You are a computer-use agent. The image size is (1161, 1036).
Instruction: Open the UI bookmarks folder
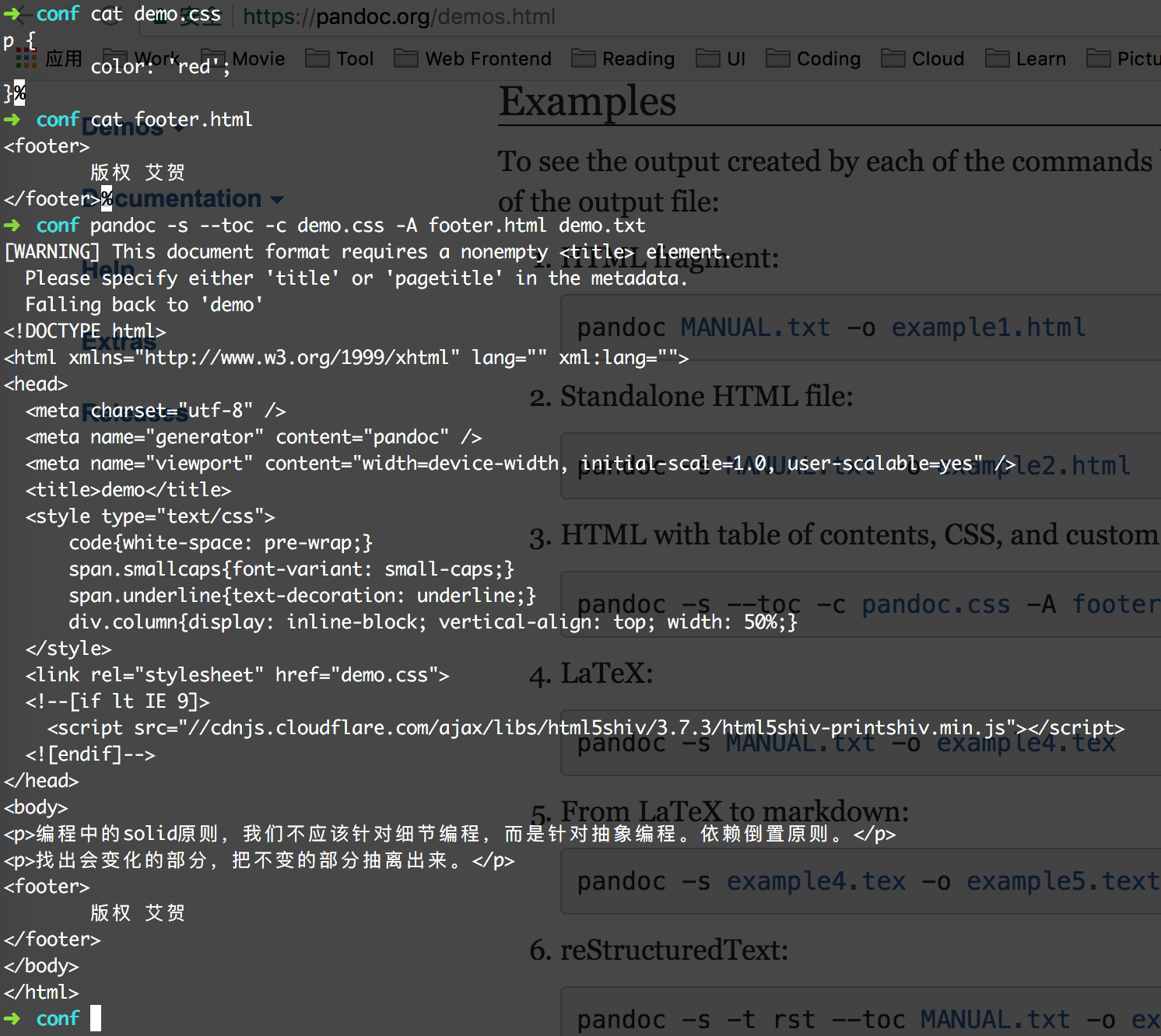pyautogui.click(x=721, y=59)
